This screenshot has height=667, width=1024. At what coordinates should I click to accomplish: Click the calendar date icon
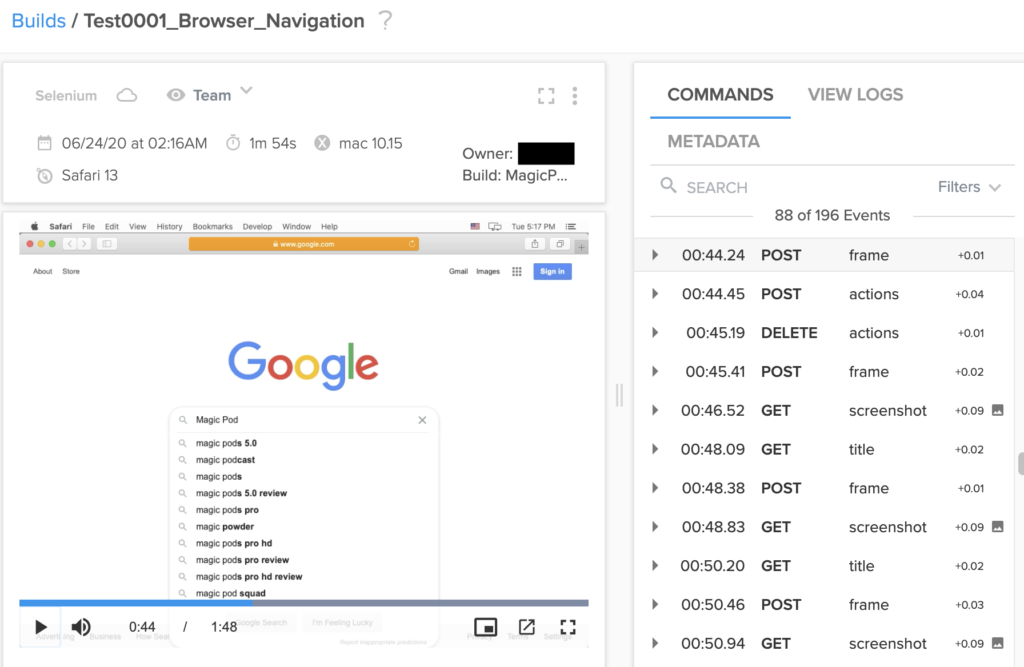pyautogui.click(x=44, y=143)
